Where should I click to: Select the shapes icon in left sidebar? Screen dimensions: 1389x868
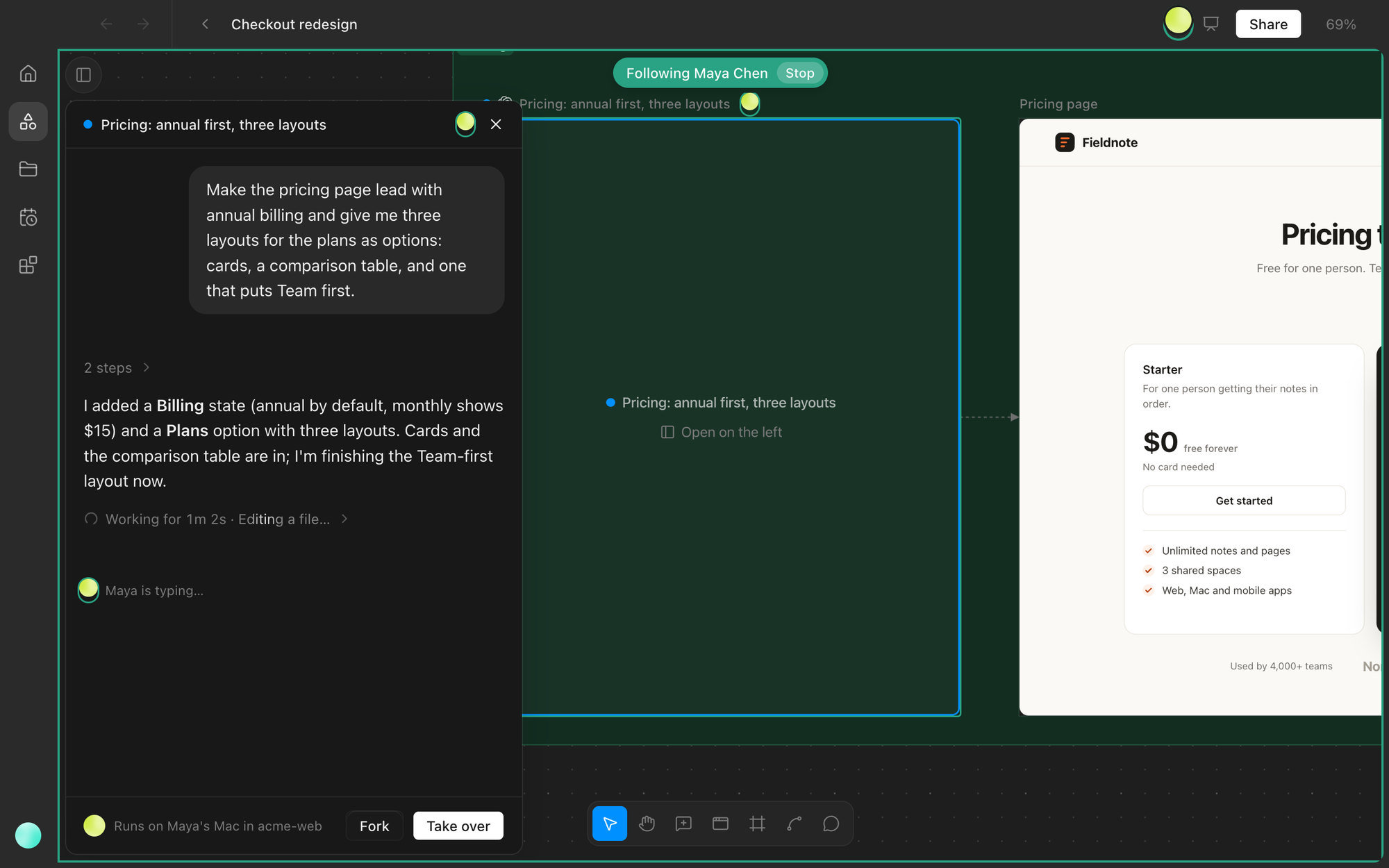click(28, 122)
